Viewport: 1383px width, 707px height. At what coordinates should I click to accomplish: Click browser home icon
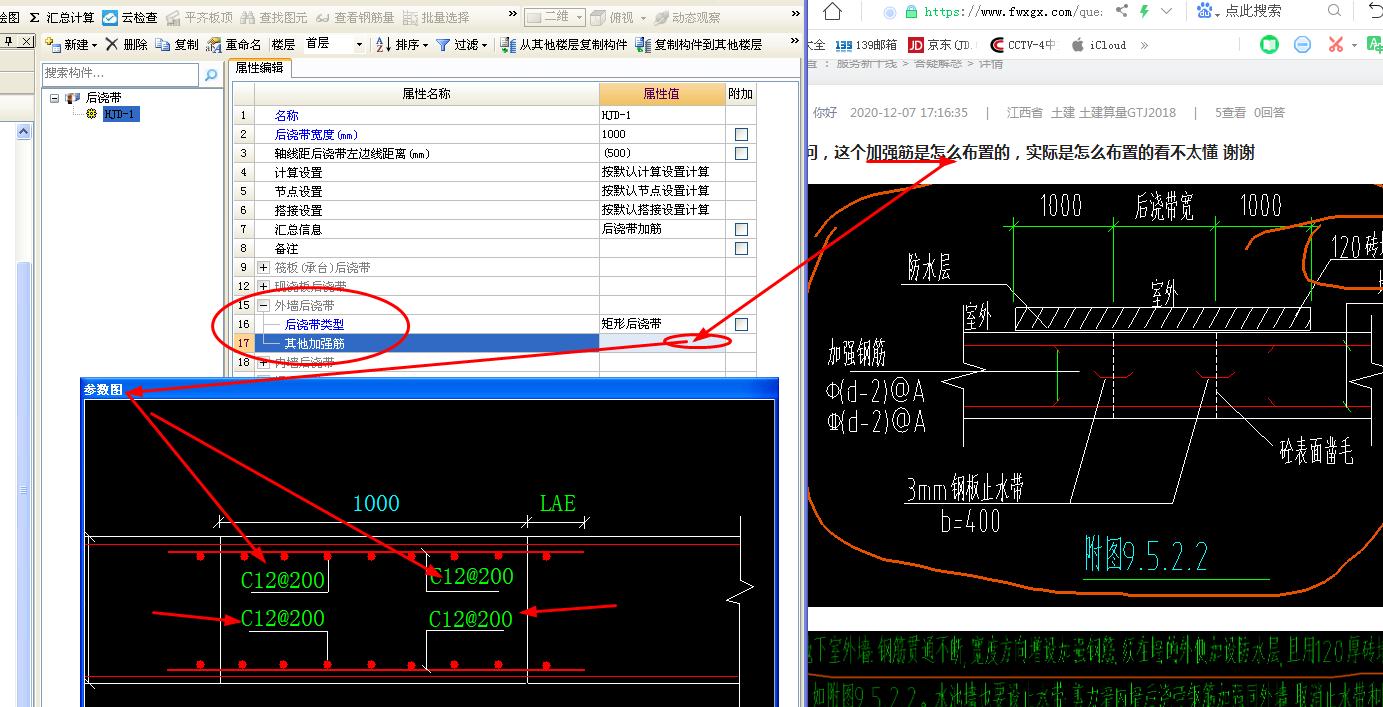(832, 11)
